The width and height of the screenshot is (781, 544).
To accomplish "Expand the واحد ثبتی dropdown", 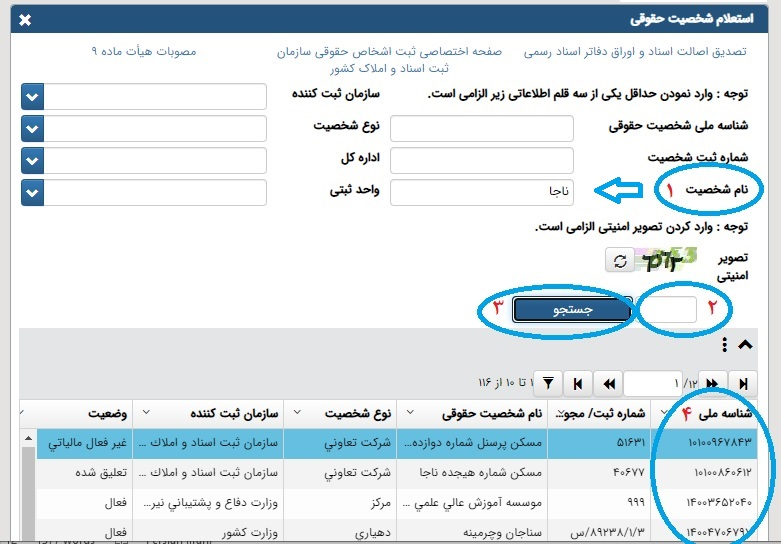I will (x=33, y=192).
